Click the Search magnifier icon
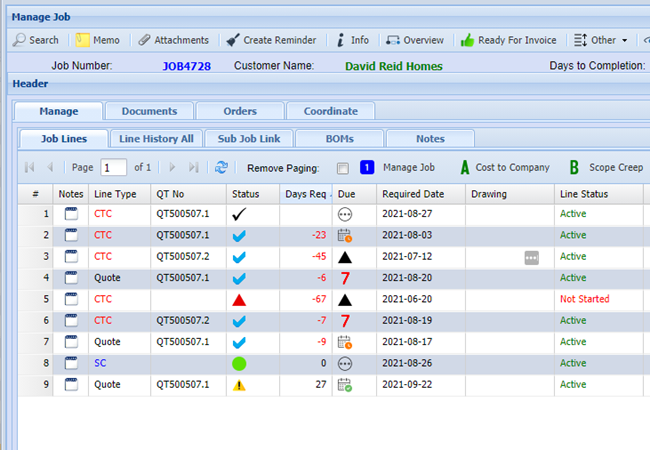 click(20, 40)
